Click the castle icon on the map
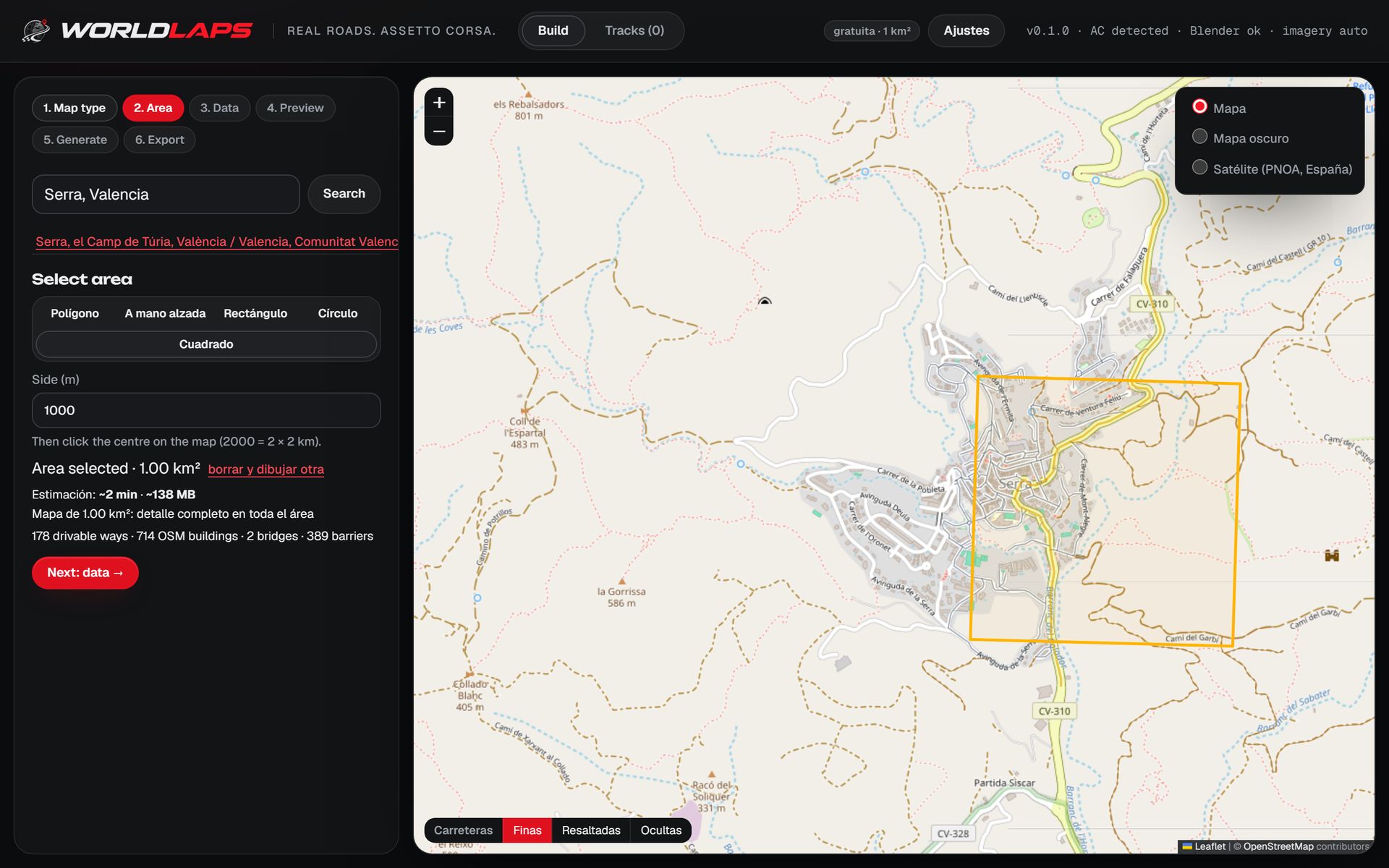This screenshot has width=1389, height=868. pos(1332,556)
